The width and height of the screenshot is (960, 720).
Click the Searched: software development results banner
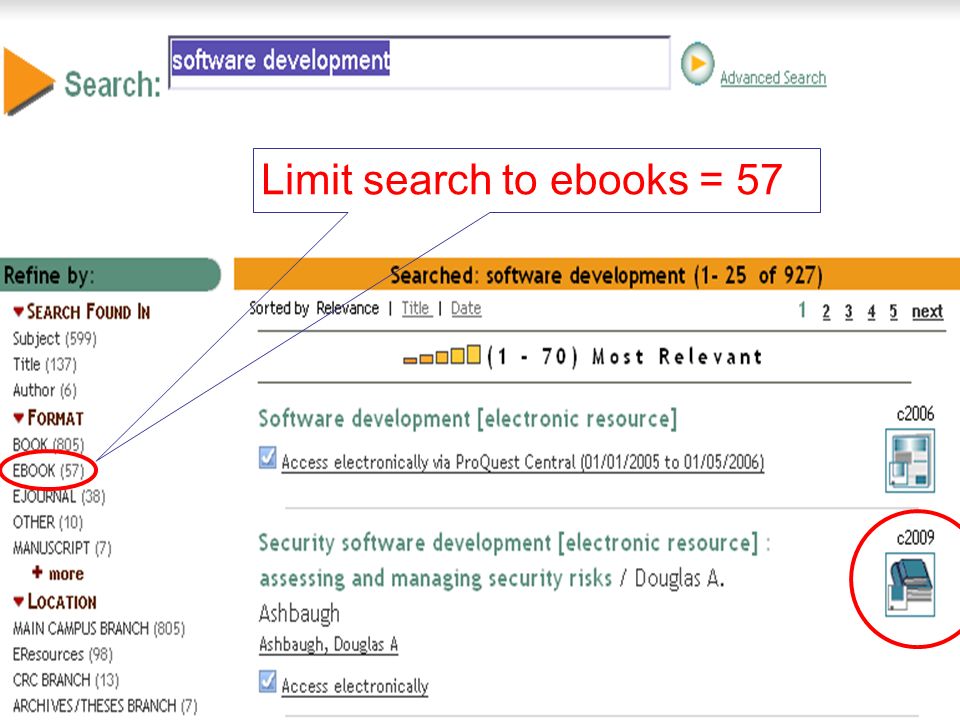(x=597, y=274)
